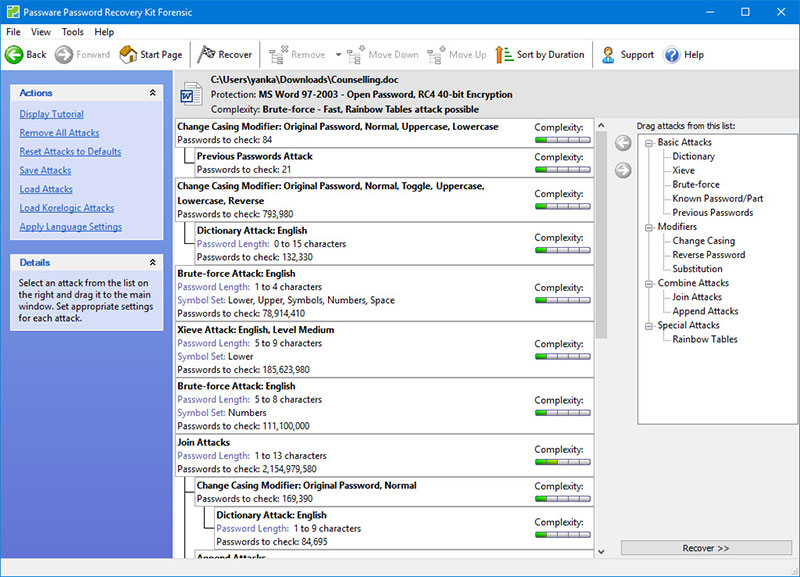Open the Help menu
This screenshot has width=800, height=577.
(x=104, y=32)
